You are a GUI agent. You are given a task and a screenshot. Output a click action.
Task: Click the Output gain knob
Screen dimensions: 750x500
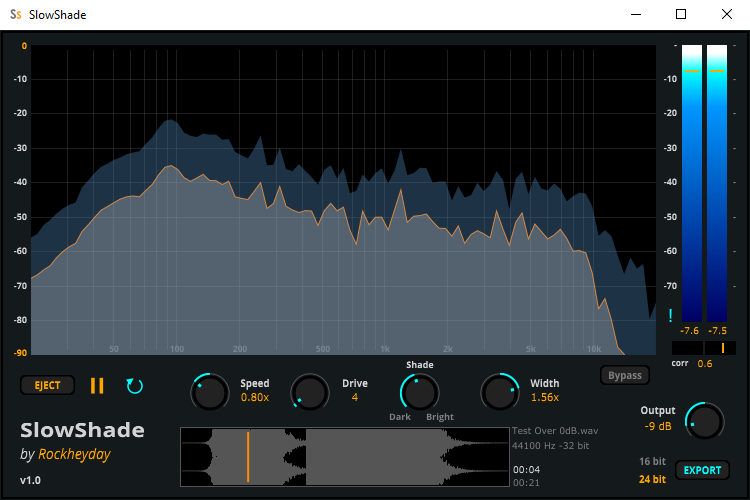[x=704, y=421]
